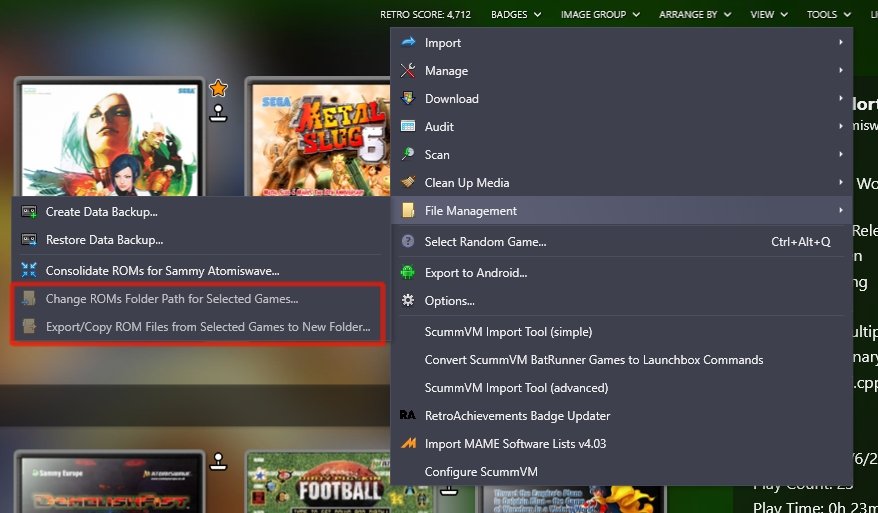Expand the Manage submenu arrow

pos(840,70)
